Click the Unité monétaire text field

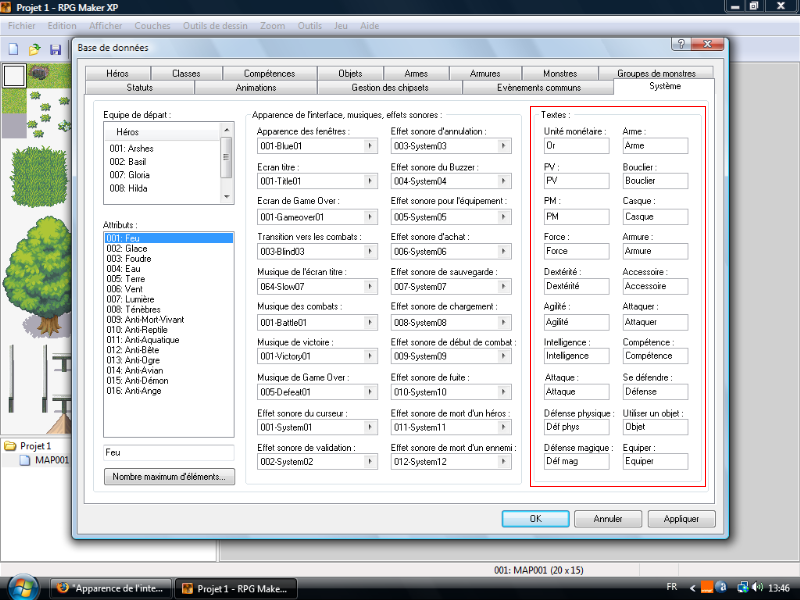pyautogui.click(x=576, y=146)
